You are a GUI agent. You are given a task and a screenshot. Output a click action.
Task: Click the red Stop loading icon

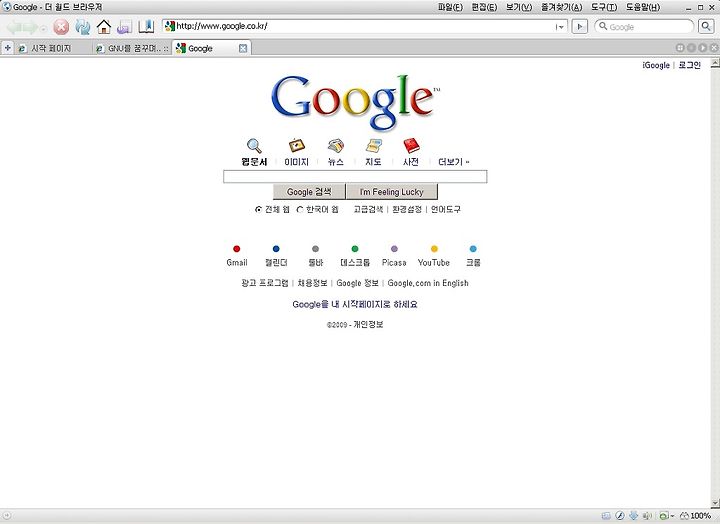tap(61, 27)
